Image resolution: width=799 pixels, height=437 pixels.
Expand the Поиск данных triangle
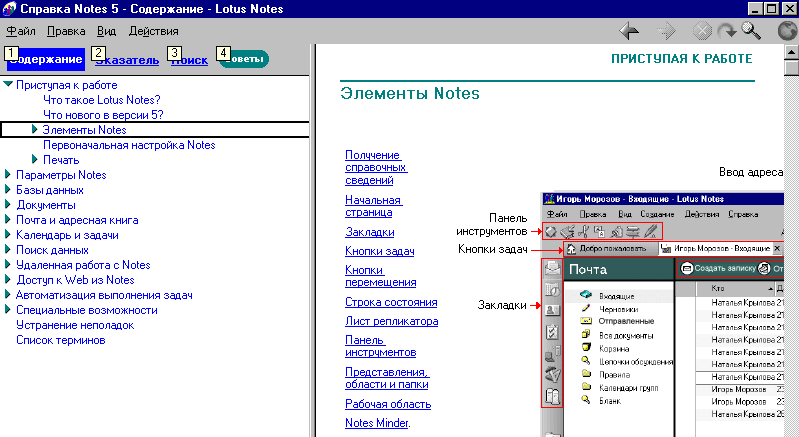tap(8, 250)
